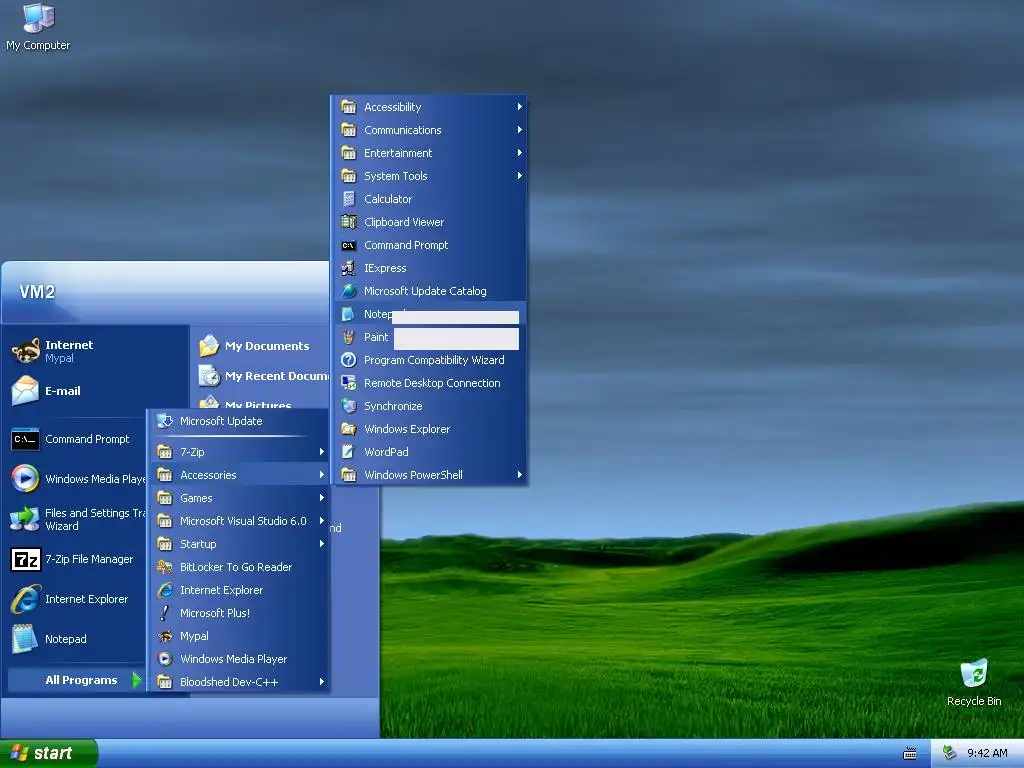Click the IExpress icon
The height and width of the screenshot is (768, 1024).
pos(349,268)
